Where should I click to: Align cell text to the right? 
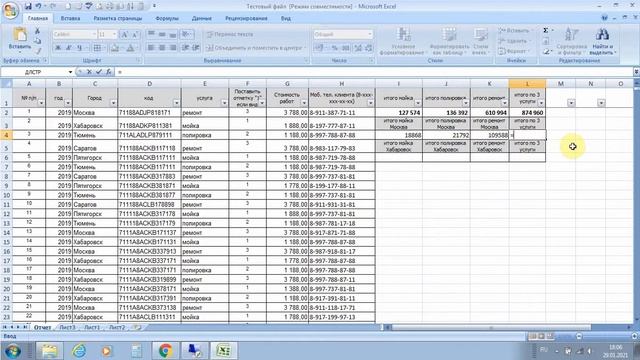[x=173, y=48]
